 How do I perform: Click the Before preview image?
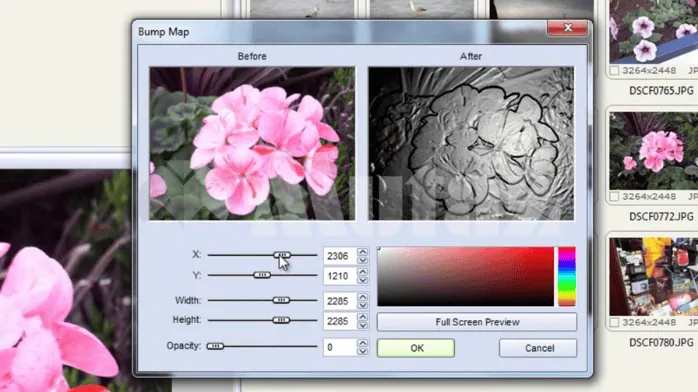tap(252, 143)
